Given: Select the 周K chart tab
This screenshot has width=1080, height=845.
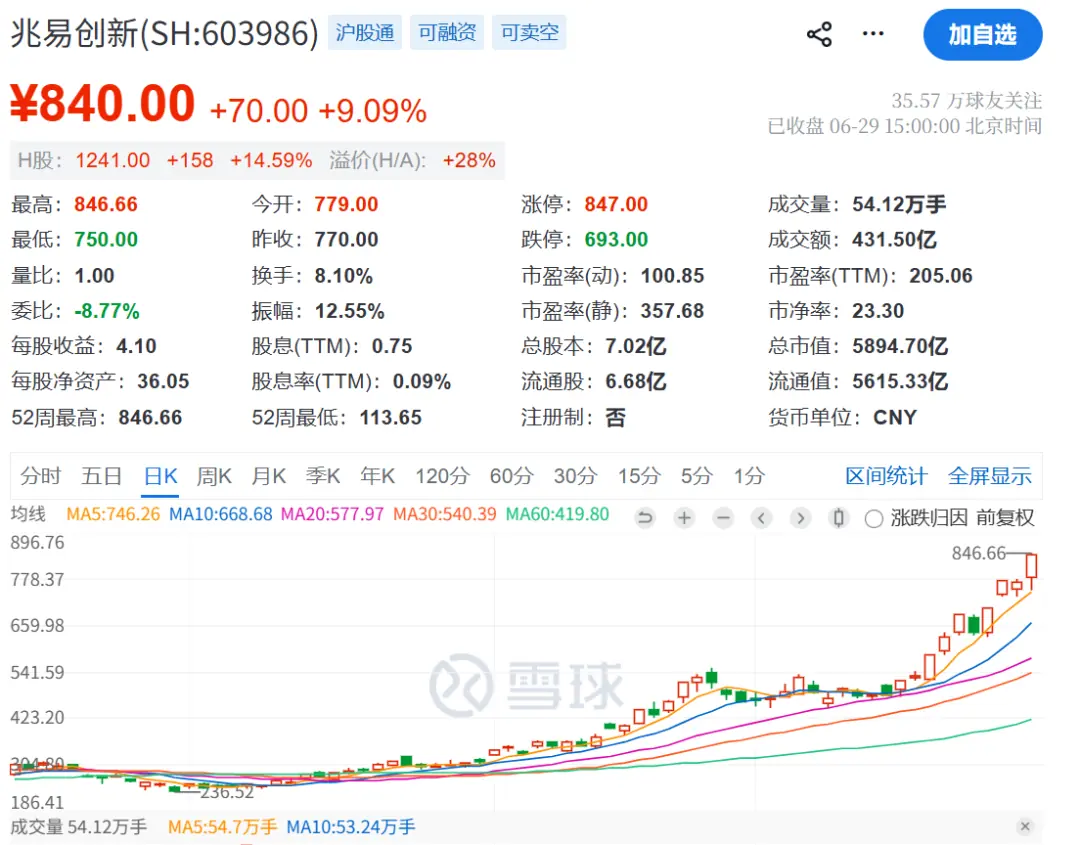Looking at the screenshot, I should tap(214, 476).
